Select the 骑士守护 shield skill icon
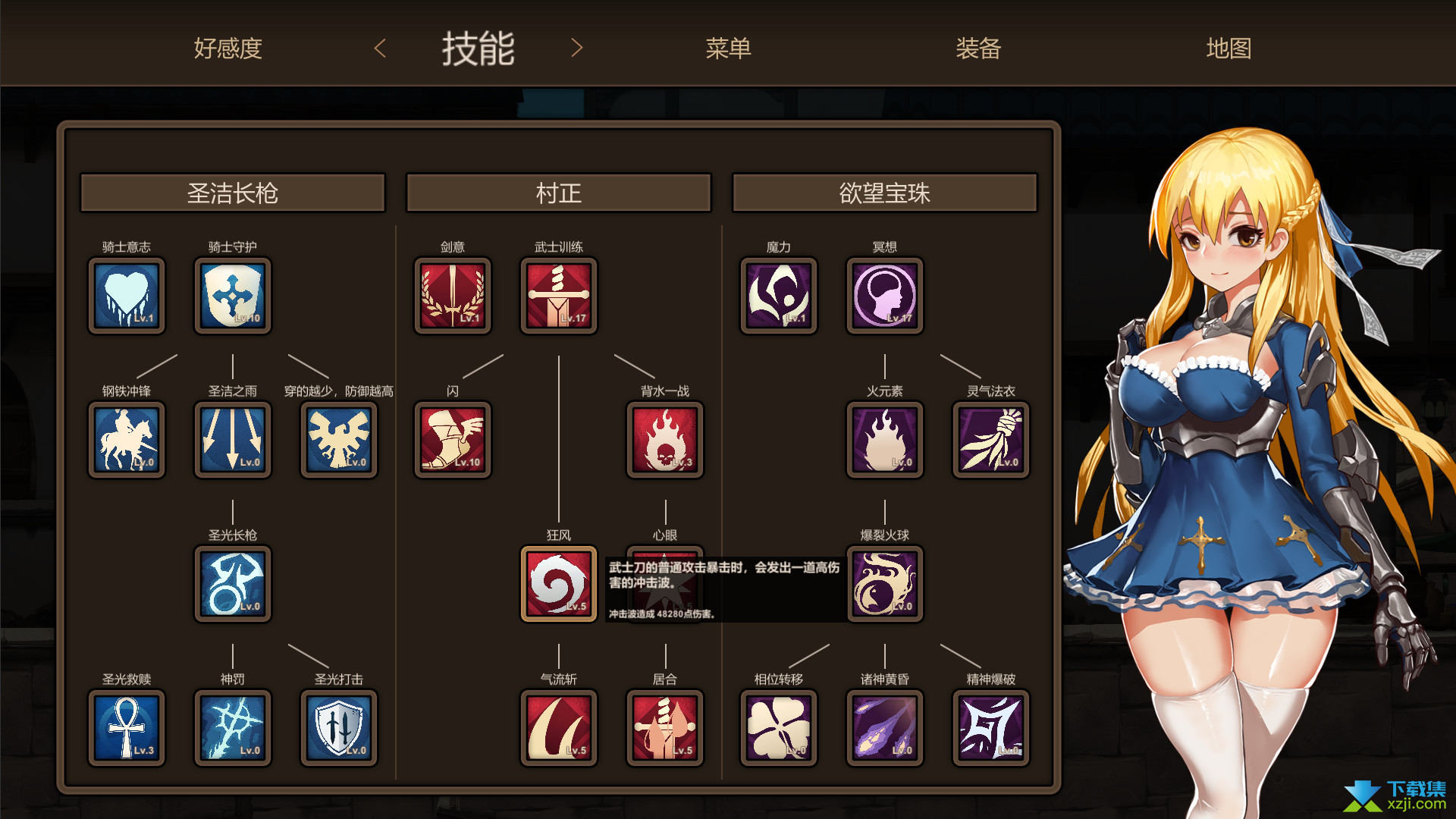 point(233,296)
